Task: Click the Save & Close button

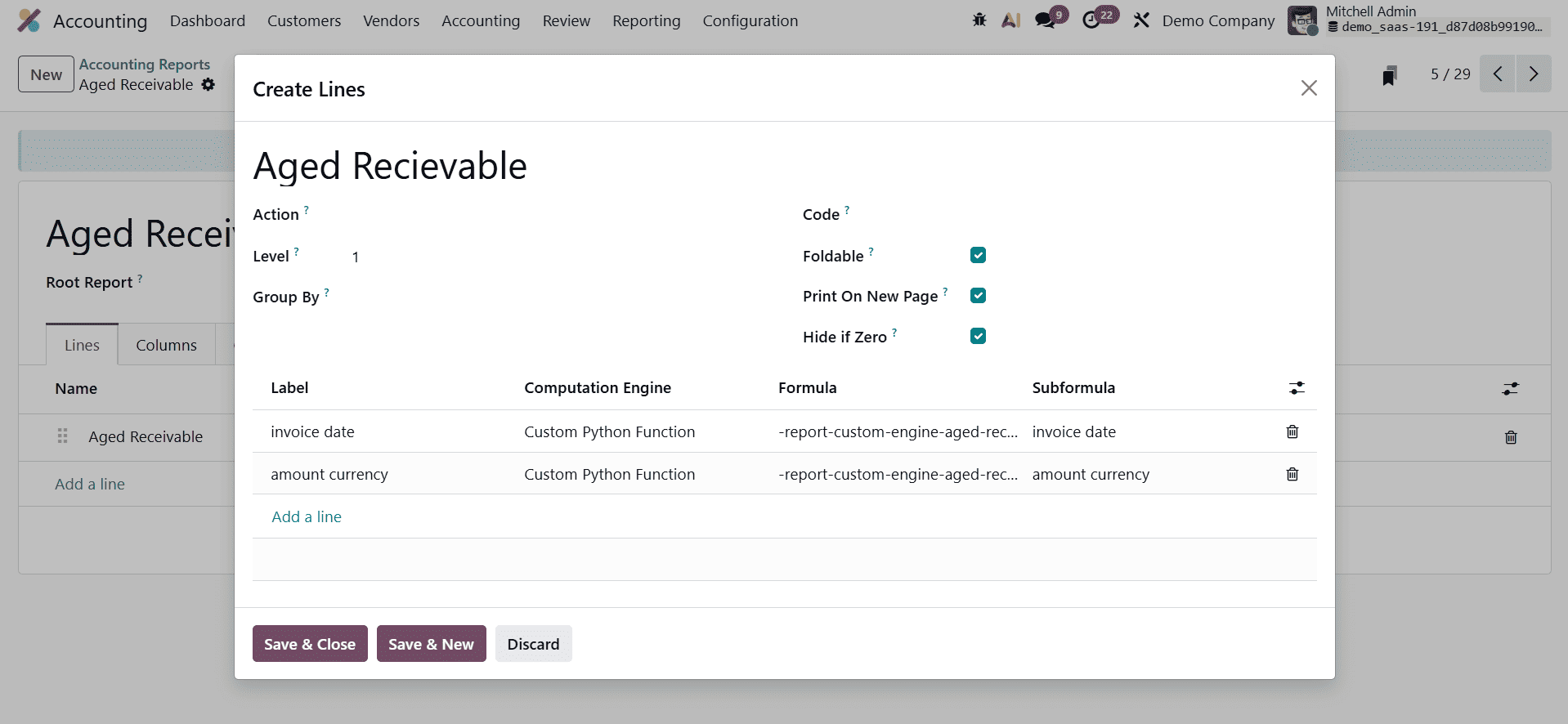Action: point(310,644)
